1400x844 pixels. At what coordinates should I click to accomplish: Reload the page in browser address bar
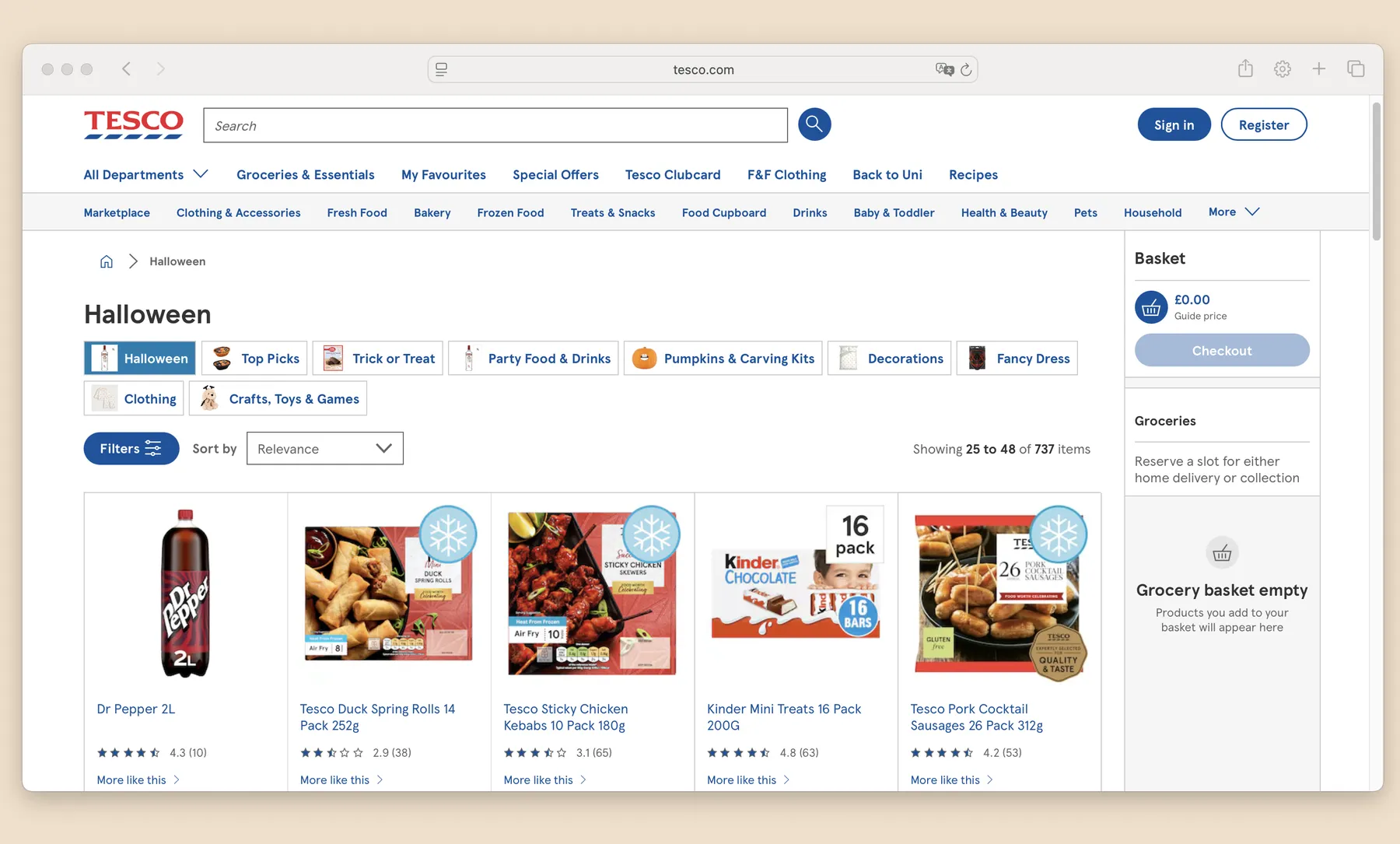click(x=966, y=69)
